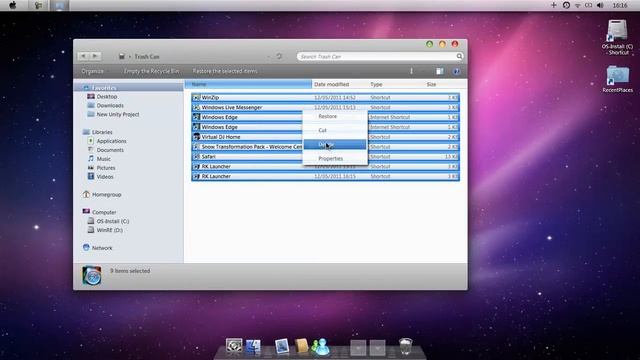
Task: Toggle the preview pane icon
Action: tap(440, 71)
